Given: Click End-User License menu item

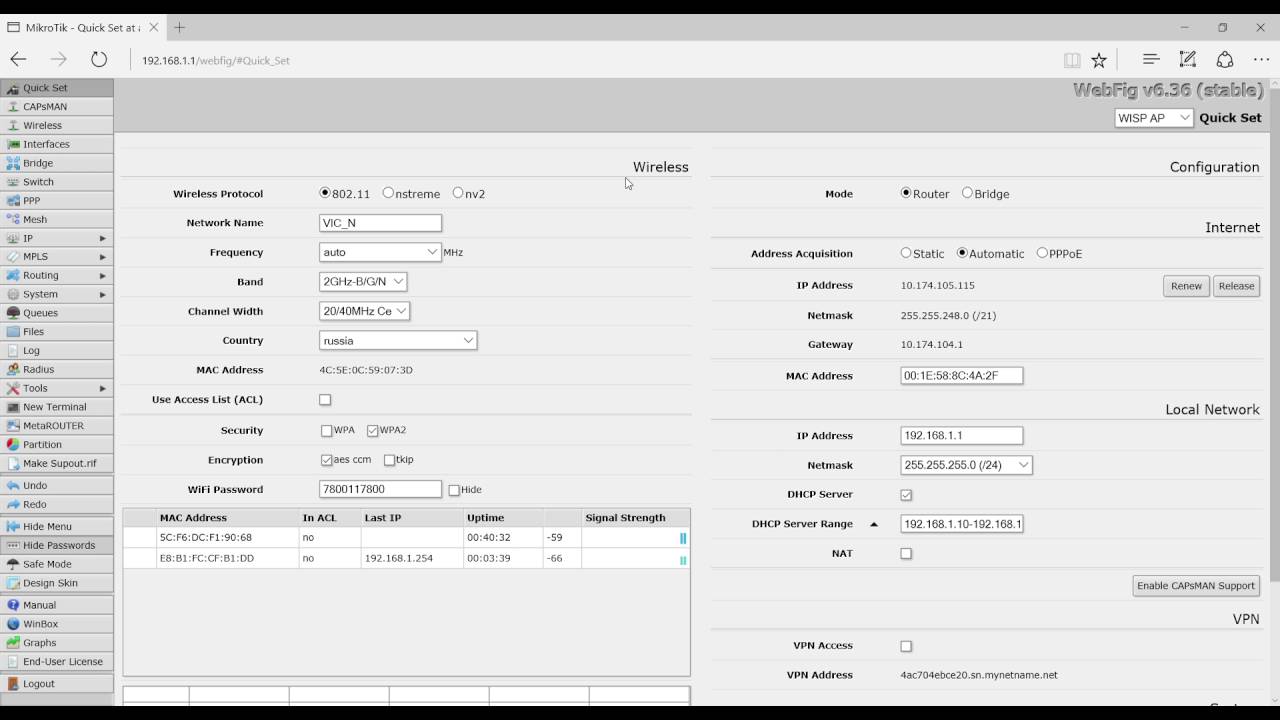Looking at the screenshot, I should 57,661.
